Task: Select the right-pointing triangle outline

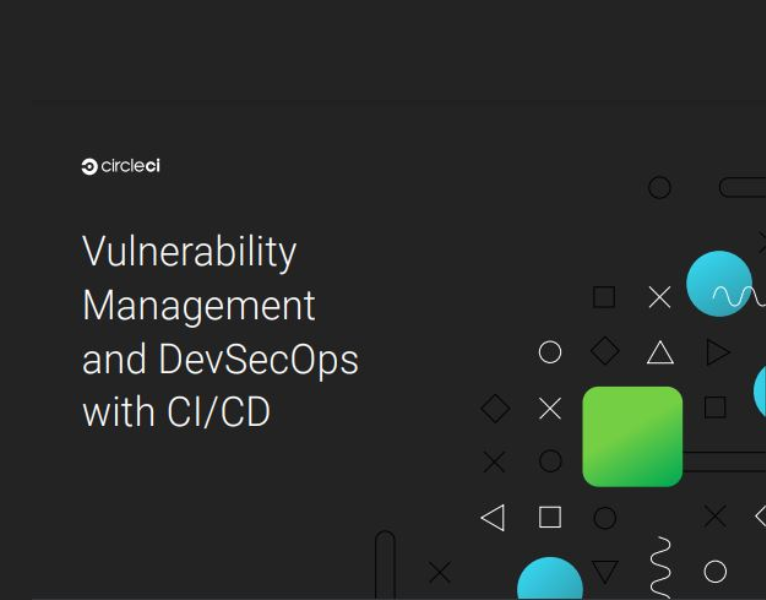Action: click(x=717, y=352)
